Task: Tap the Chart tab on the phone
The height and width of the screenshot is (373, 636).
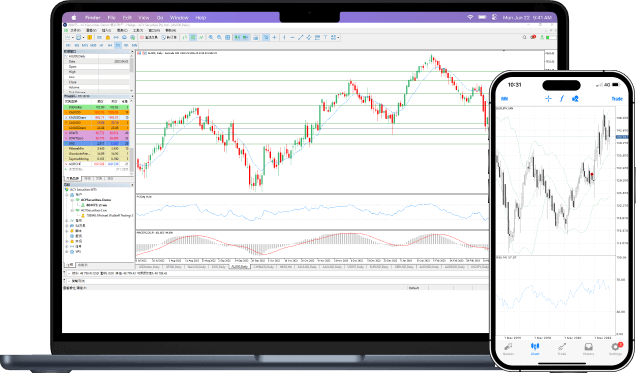Action: click(535, 349)
